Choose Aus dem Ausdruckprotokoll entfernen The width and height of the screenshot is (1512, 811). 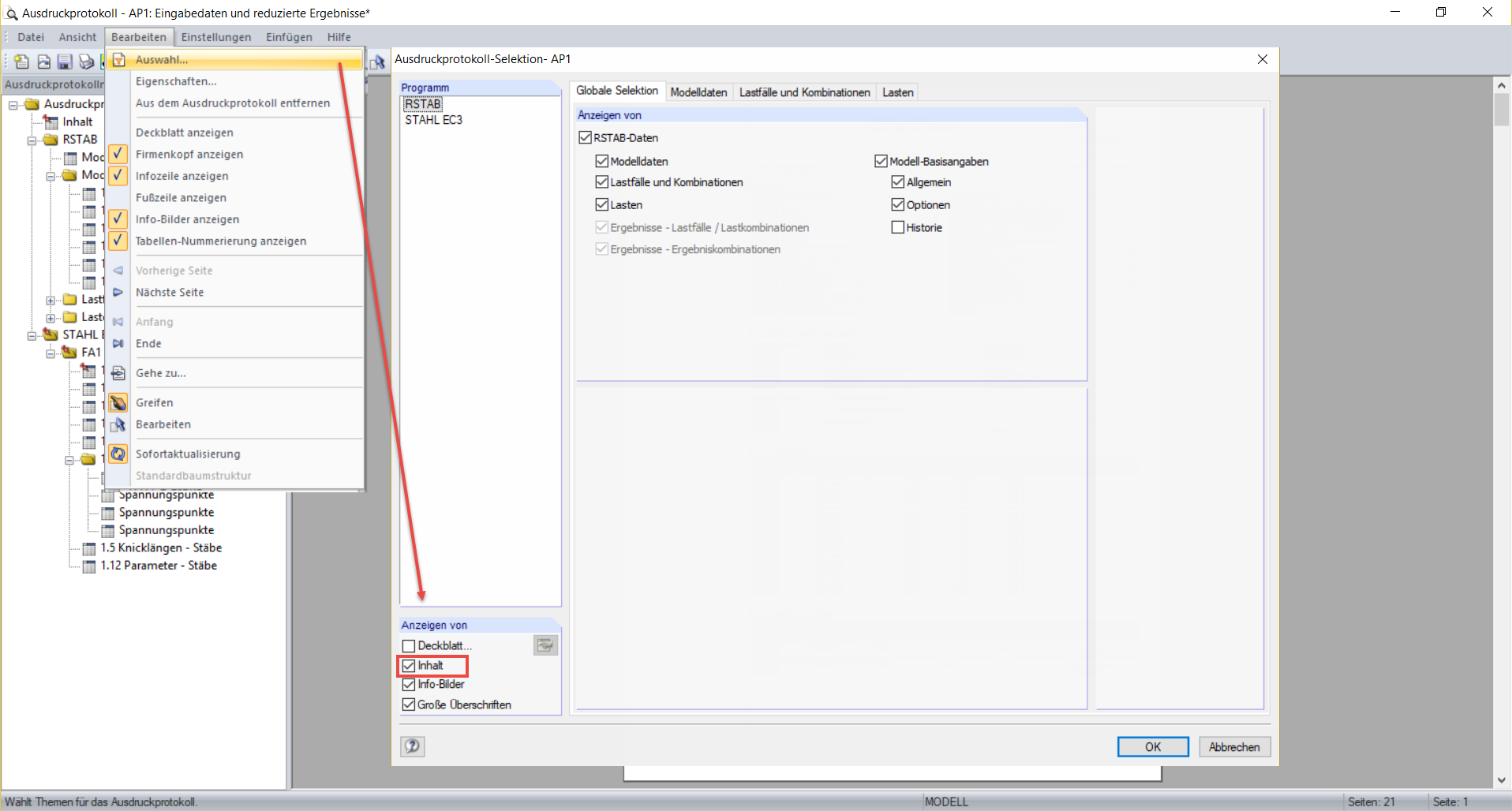click(x=235, y=103)
